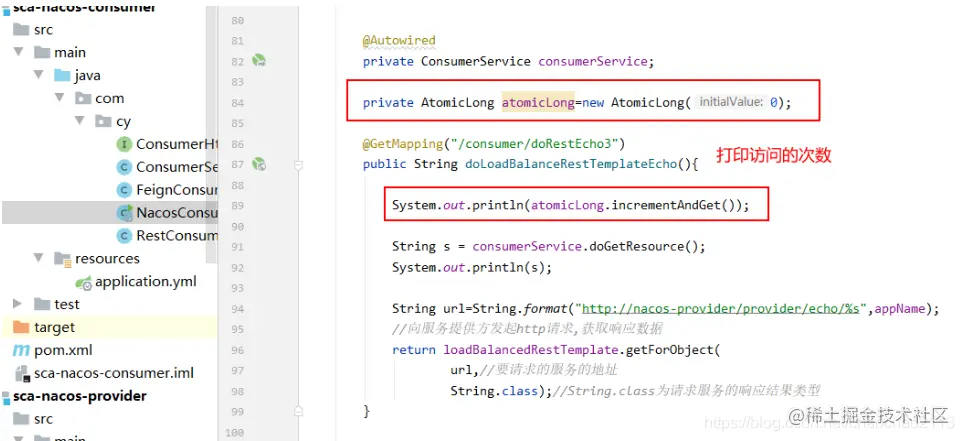Click the resources folder icon
964x441 pixels.
point(63,258)
